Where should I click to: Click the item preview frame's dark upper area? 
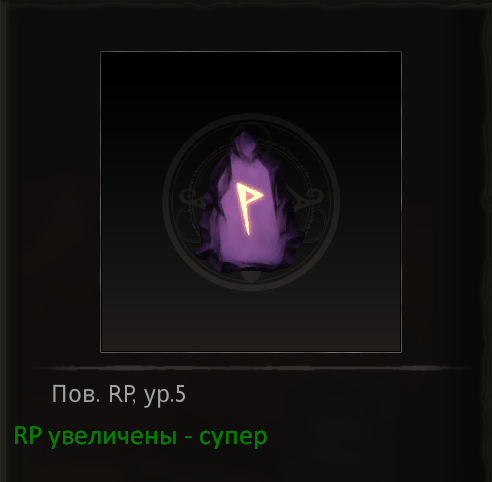251,83
